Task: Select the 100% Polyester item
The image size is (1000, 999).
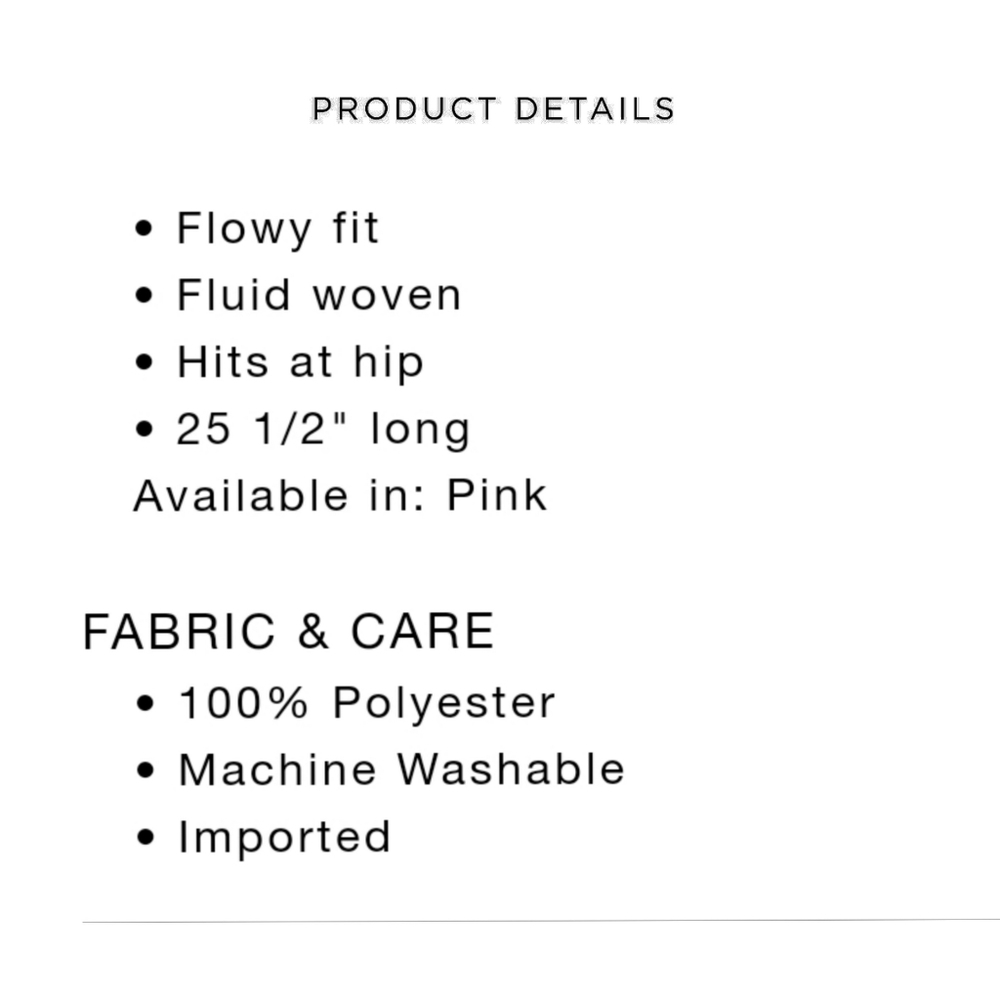Action: pos(367,703)
